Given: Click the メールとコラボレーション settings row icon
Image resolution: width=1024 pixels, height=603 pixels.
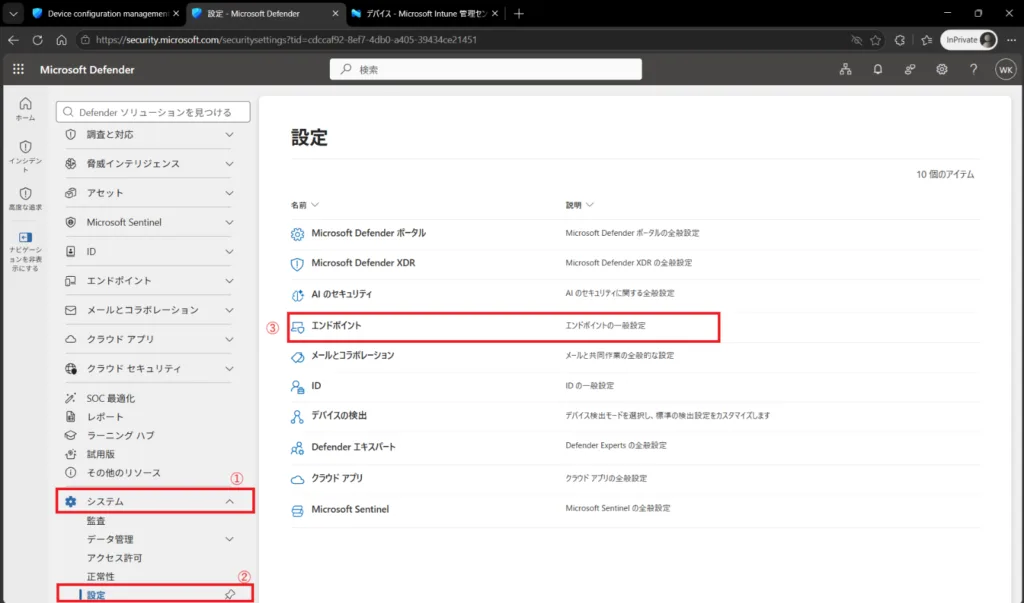Looking at the screenshot, I should (297, 357).
